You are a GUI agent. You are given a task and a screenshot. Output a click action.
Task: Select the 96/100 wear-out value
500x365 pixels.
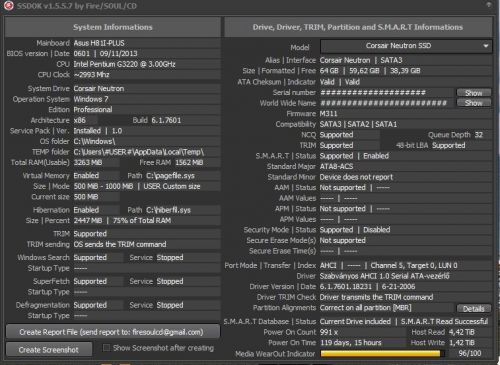point(470,353)
